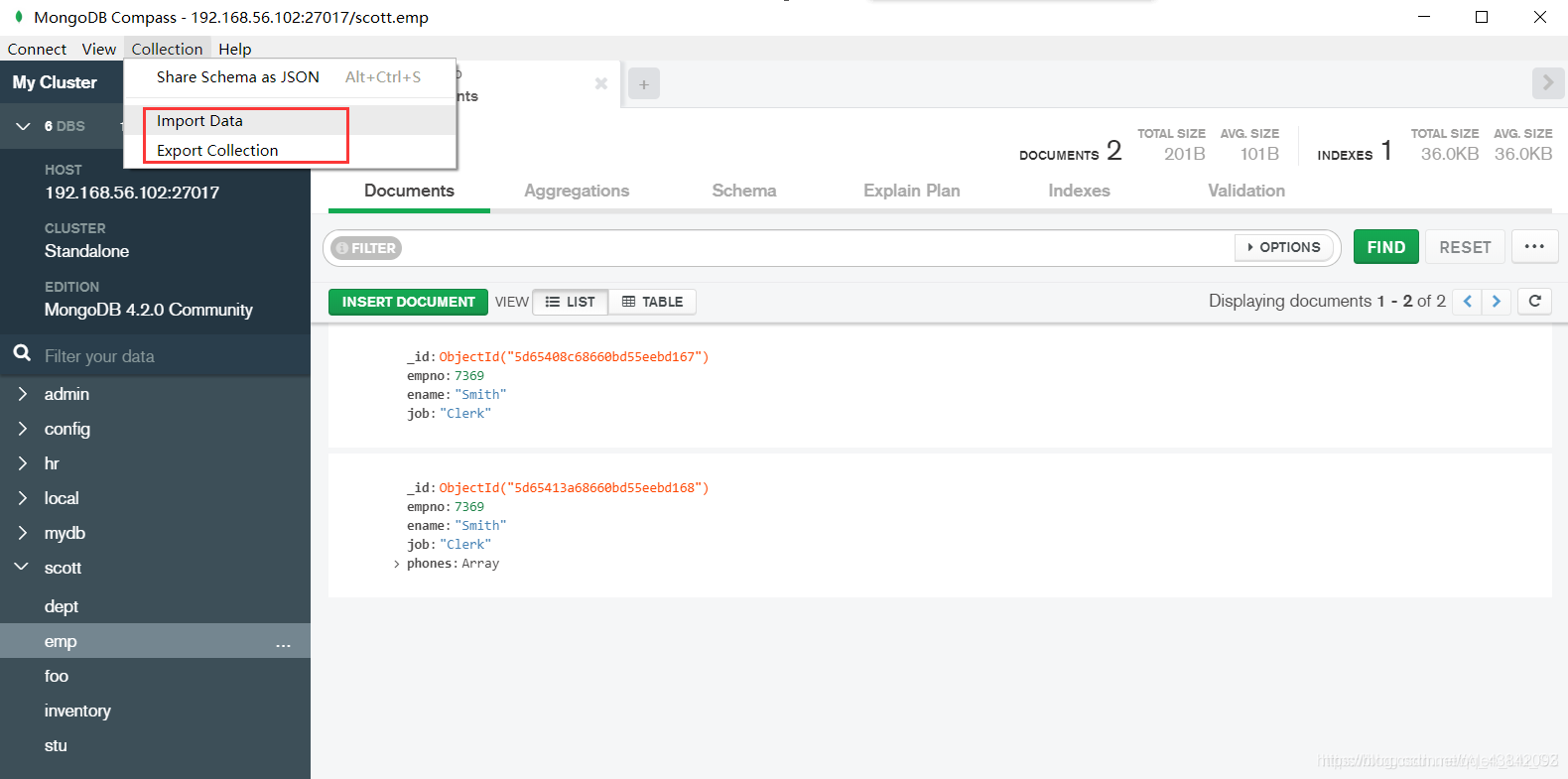This screenshot has width=1568, height=779.
Task: Close the current collection tab with X
Action: coord(600,83)
